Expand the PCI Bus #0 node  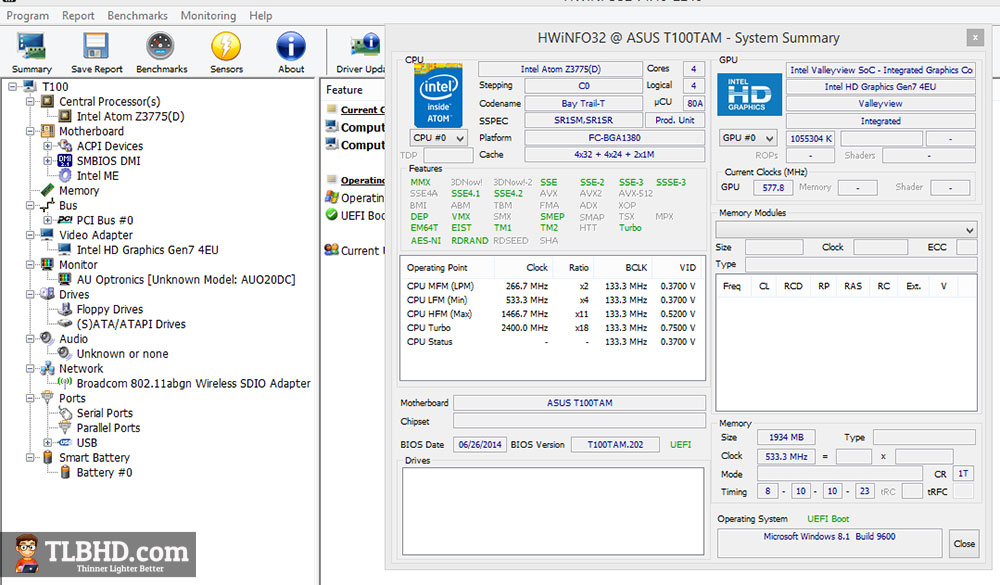pyautogui.click(x=48, y=220)
